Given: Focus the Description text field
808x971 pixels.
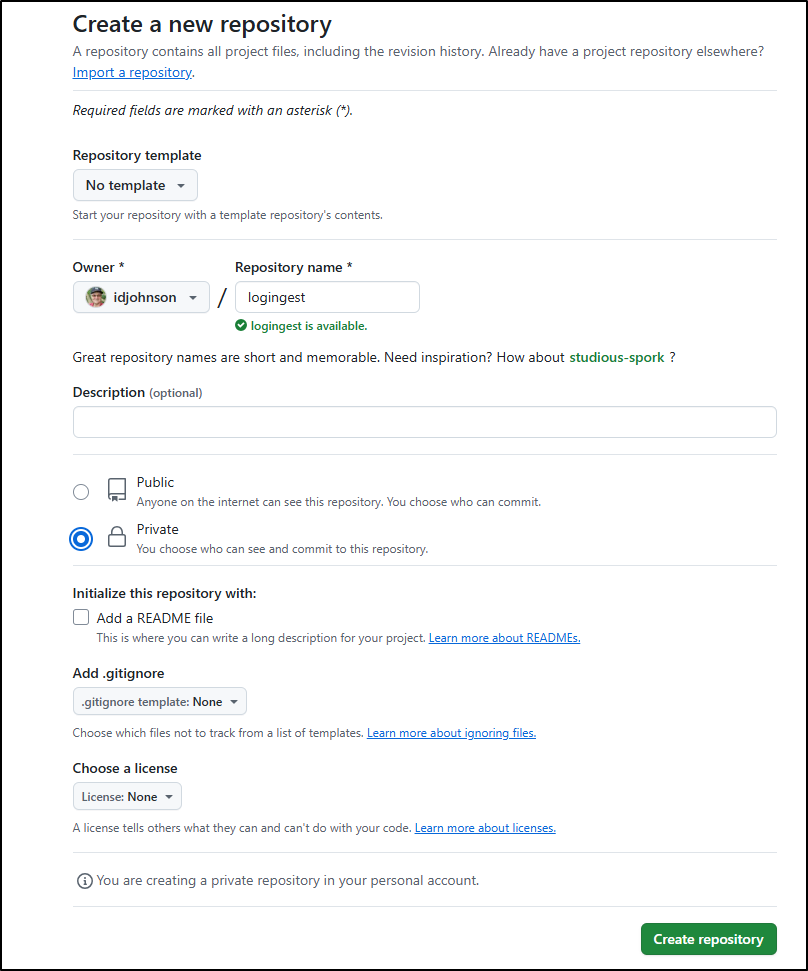Looking at the screenshot, I should pos(425,422).
